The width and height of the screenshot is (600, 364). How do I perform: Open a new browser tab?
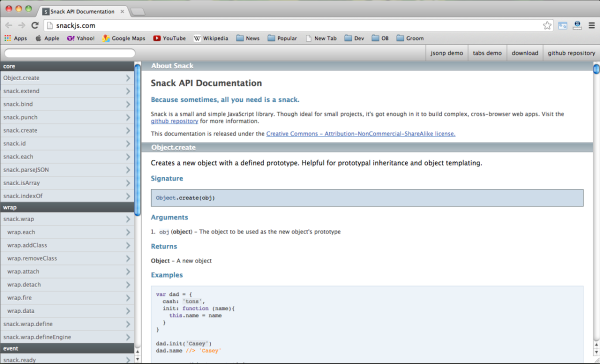[x=137, y=12]
